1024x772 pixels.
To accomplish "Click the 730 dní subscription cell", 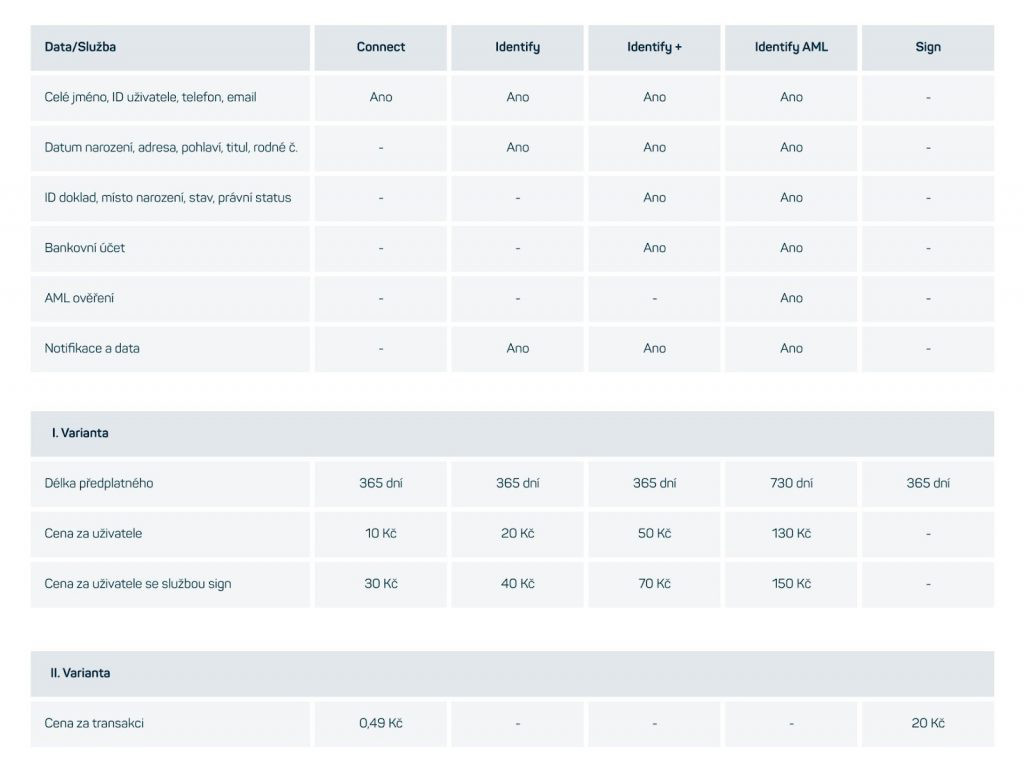I will tap(791, 484).
